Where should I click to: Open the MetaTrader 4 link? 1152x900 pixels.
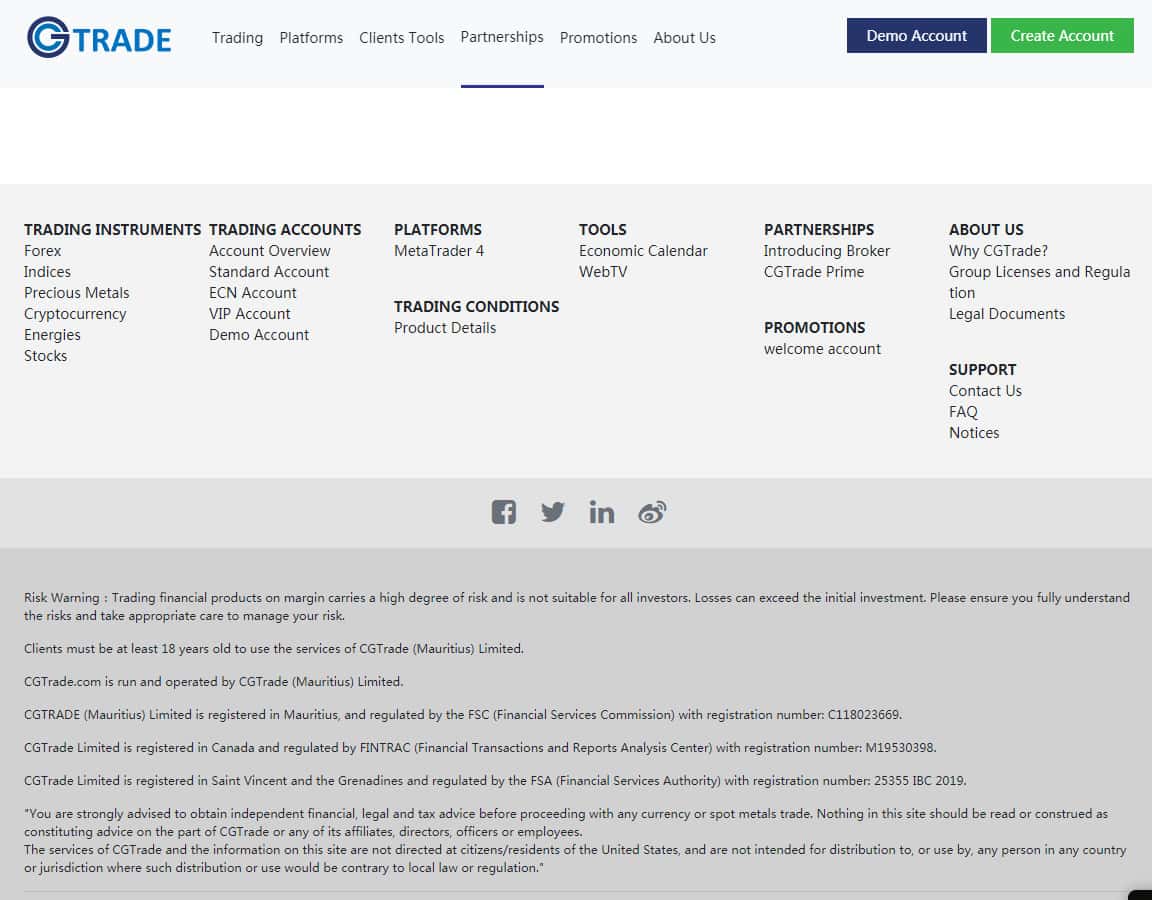[x=439, y=251]
